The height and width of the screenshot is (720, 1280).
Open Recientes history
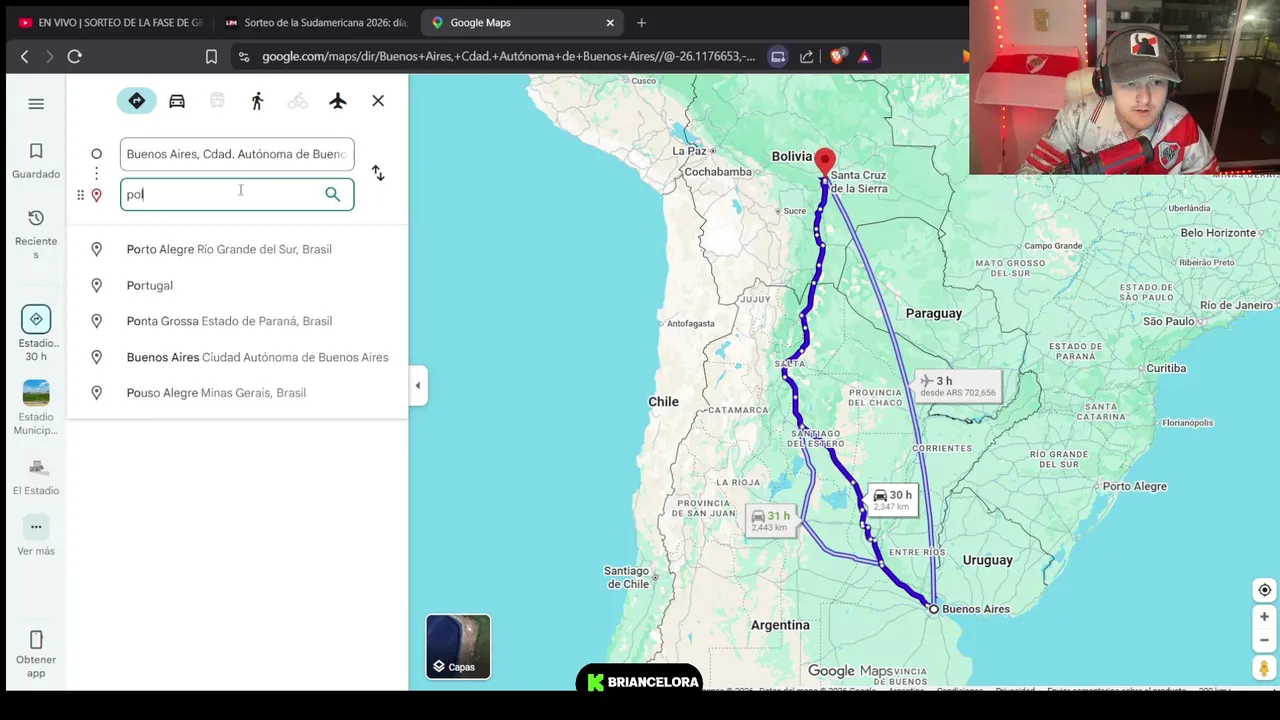pos(36,234)
